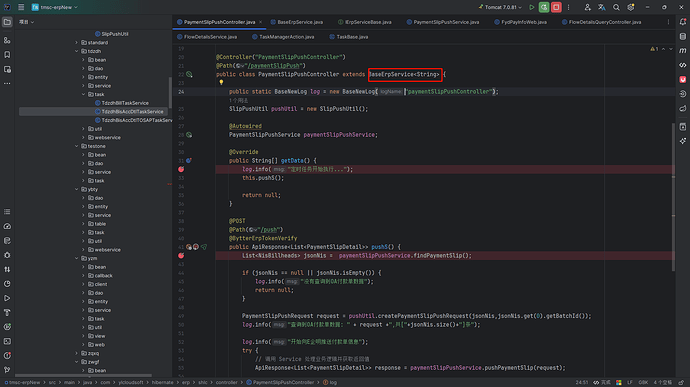Open the AI assistant sparkle icon in the right sidebar
This screenshot has height=387, width=690.
coord(683,141)
